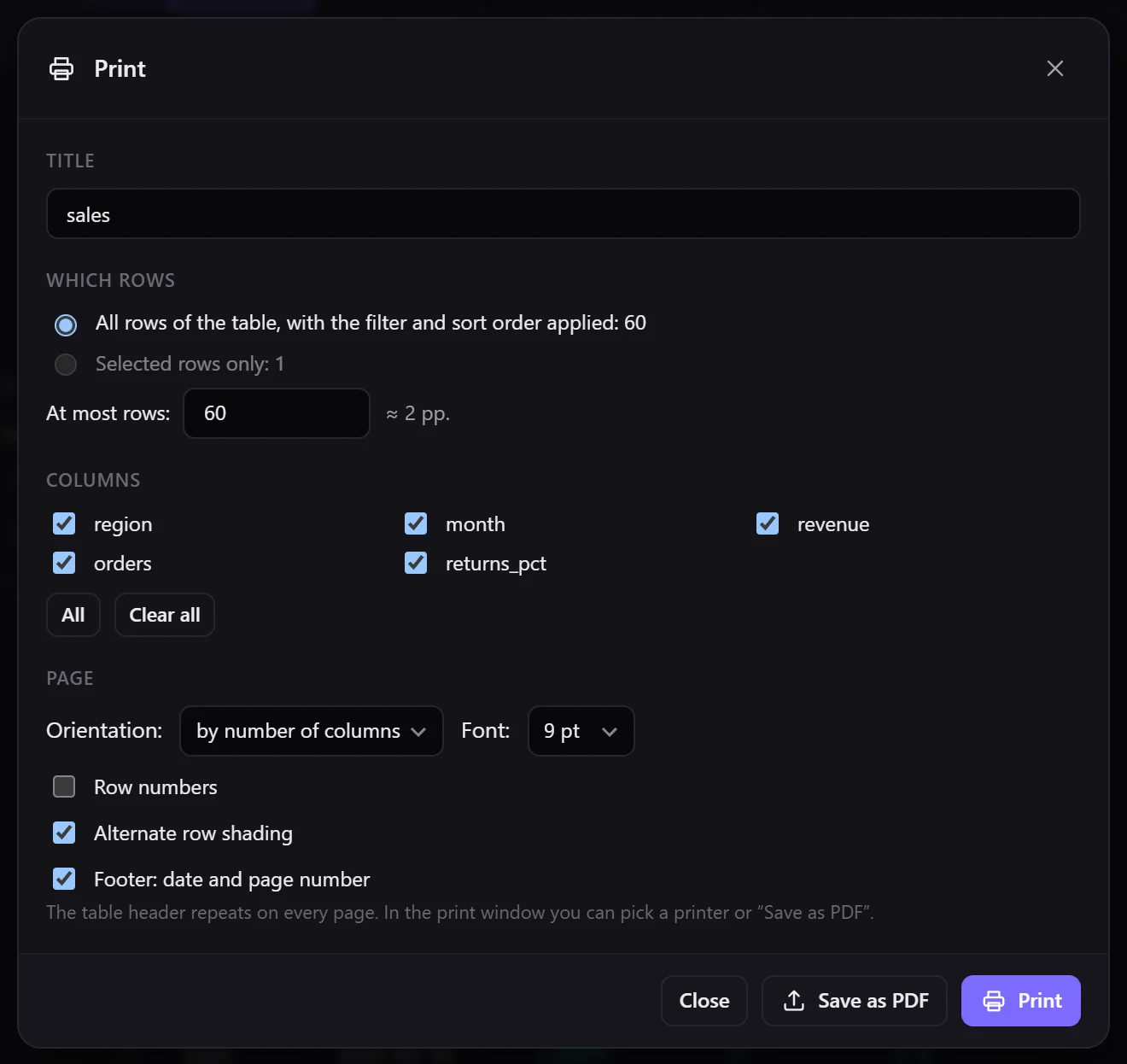Viewport: 1127px width, 1064px height.
Task: Close the Print dialog with the X icon
Action: tap(1055, 68)
